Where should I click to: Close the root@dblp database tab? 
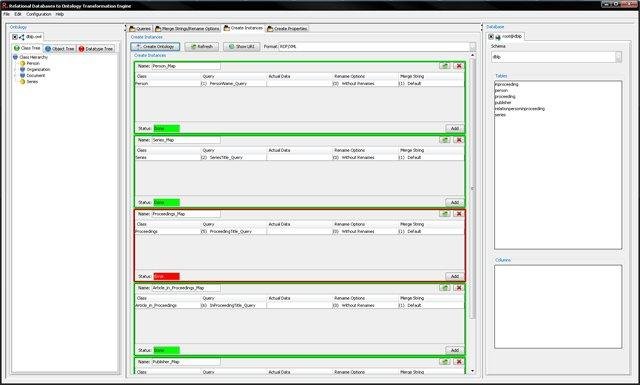pyautogui.click(x=491, y=37)
